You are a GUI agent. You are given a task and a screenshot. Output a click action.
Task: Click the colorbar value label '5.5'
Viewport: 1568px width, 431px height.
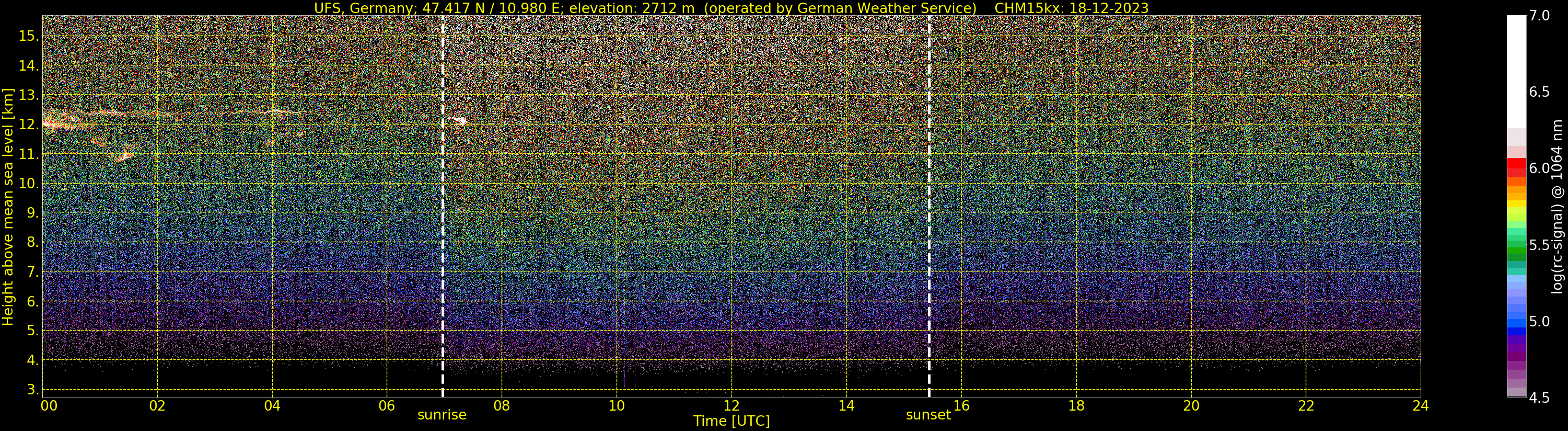coord(1539,245)
